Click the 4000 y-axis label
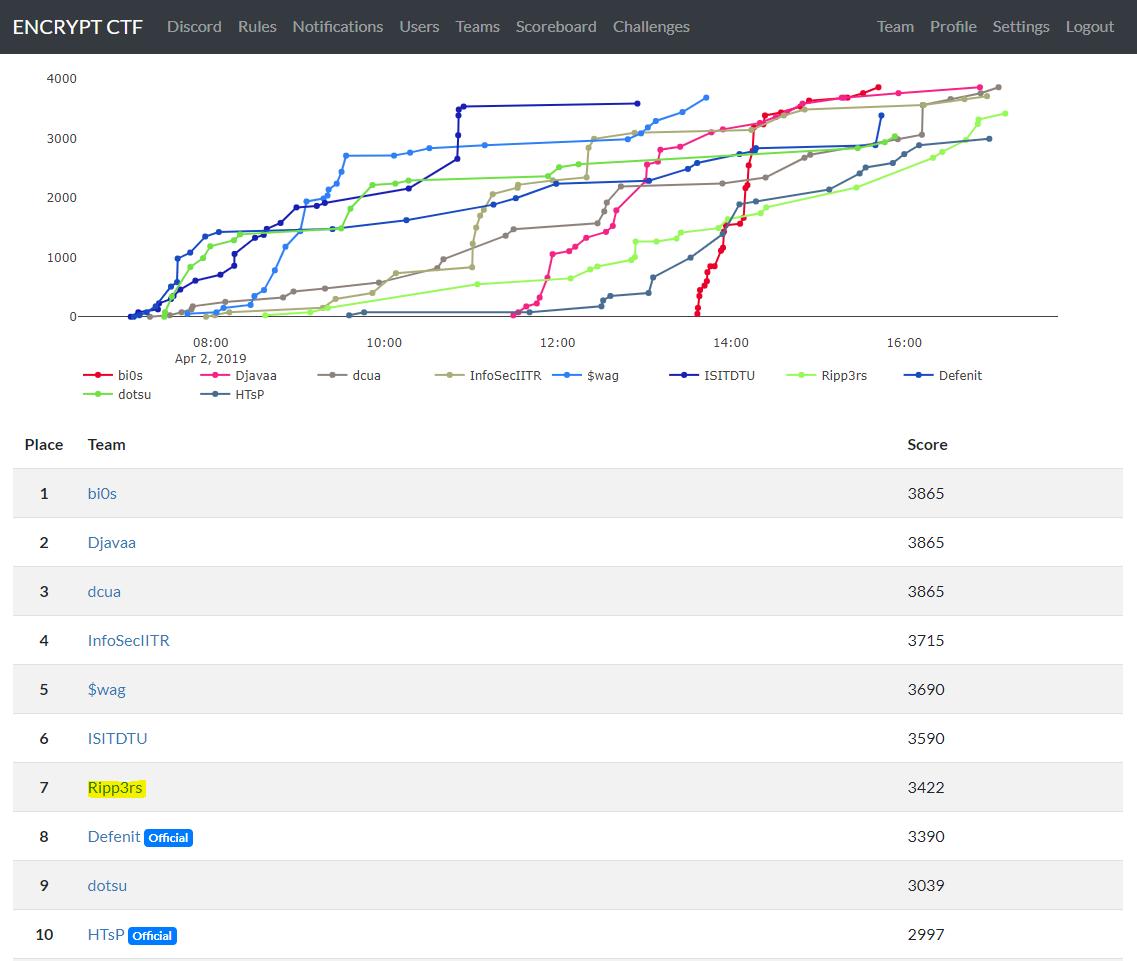The image size is (1137, 961). [x=62, y=78]
